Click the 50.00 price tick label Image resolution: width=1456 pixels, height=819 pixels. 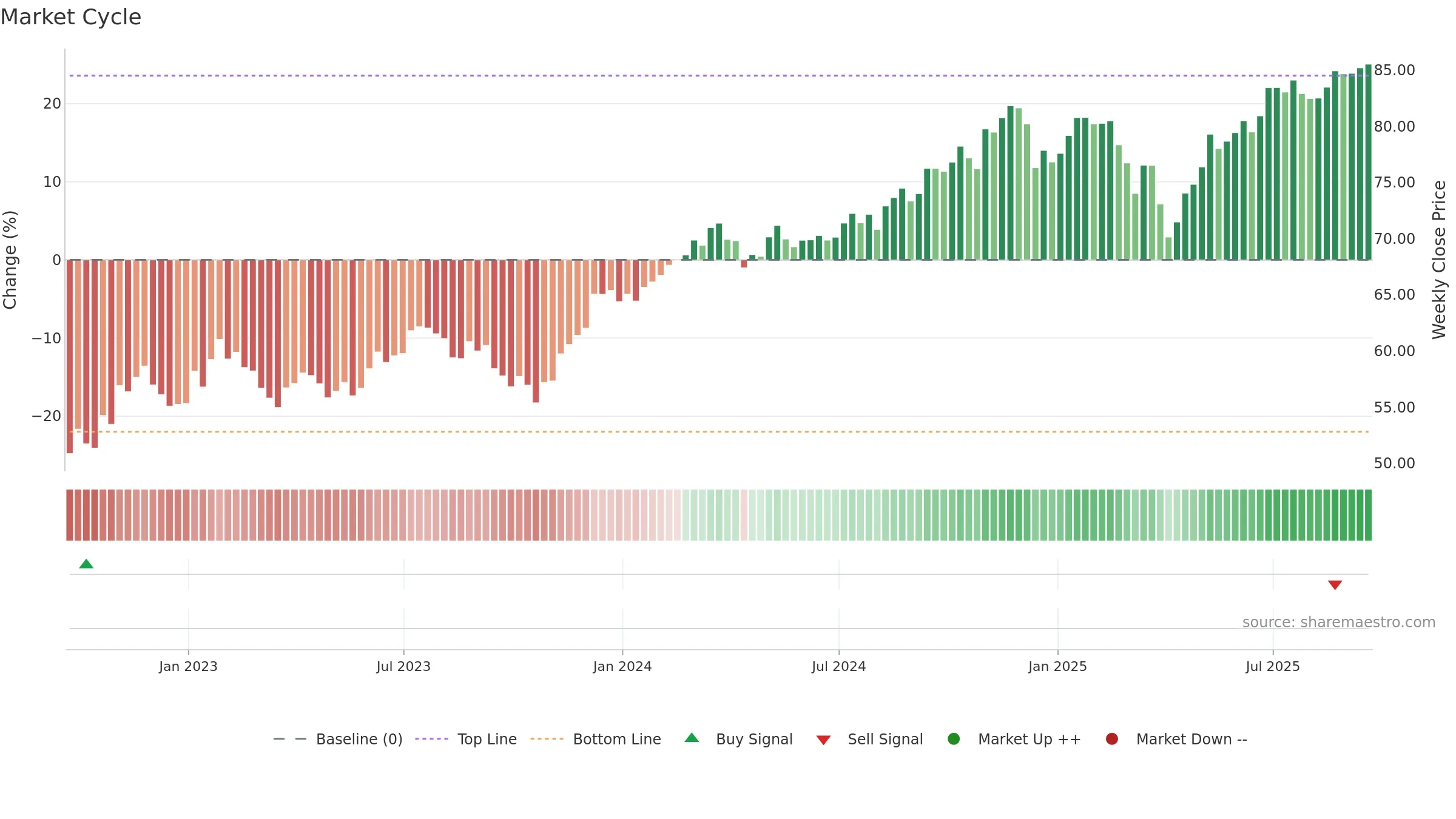pos(1394,463)
